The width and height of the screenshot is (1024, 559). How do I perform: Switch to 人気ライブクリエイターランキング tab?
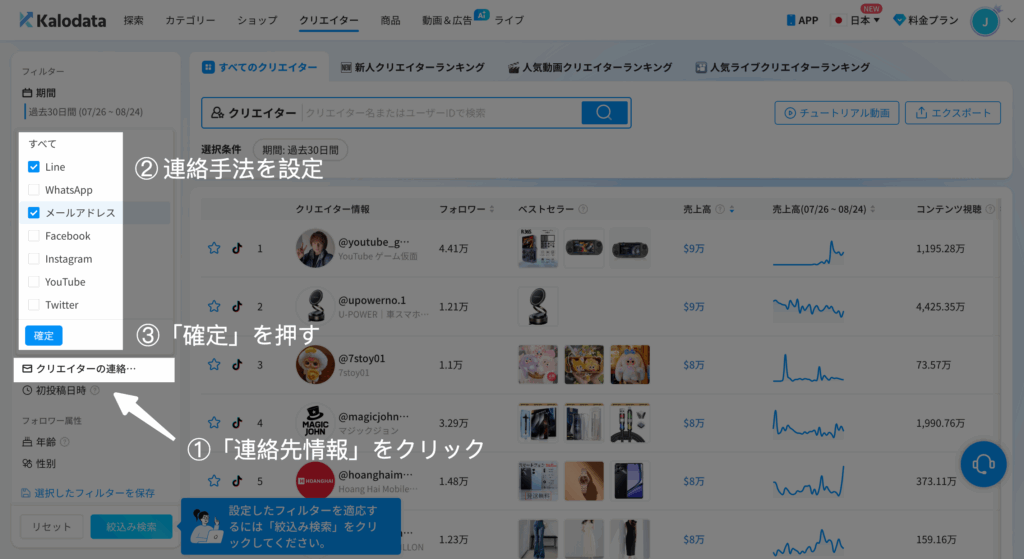click(x=782, y=67)
